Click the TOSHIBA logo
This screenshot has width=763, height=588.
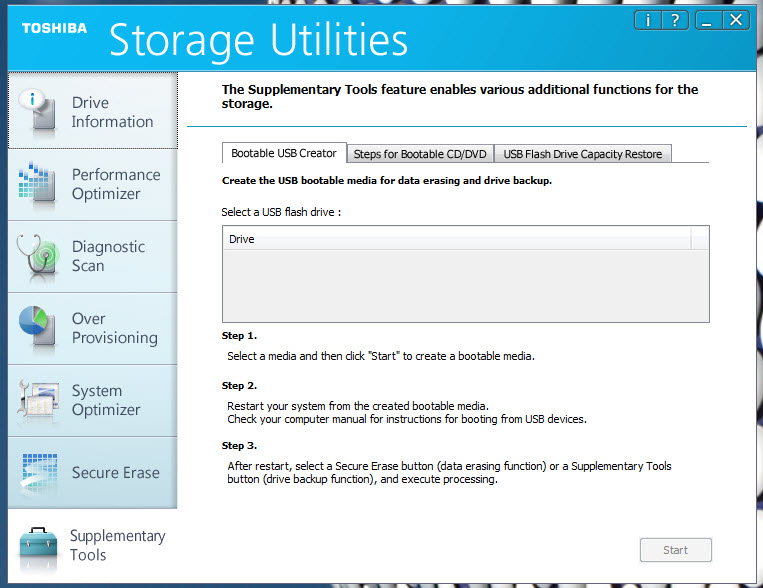54,28
